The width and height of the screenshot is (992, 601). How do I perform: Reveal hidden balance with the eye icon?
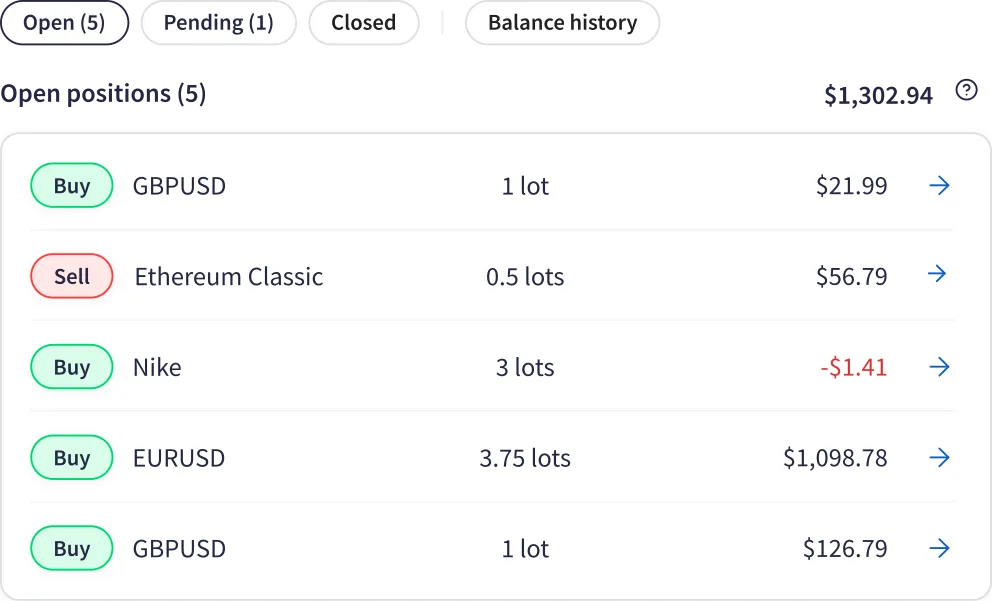(x=965, y=93)
